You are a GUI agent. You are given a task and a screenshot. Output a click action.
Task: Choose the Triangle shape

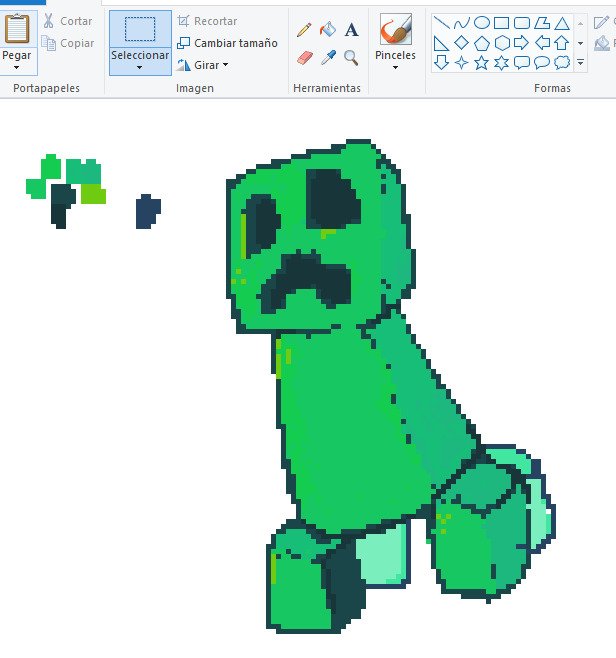pos(562,23)
